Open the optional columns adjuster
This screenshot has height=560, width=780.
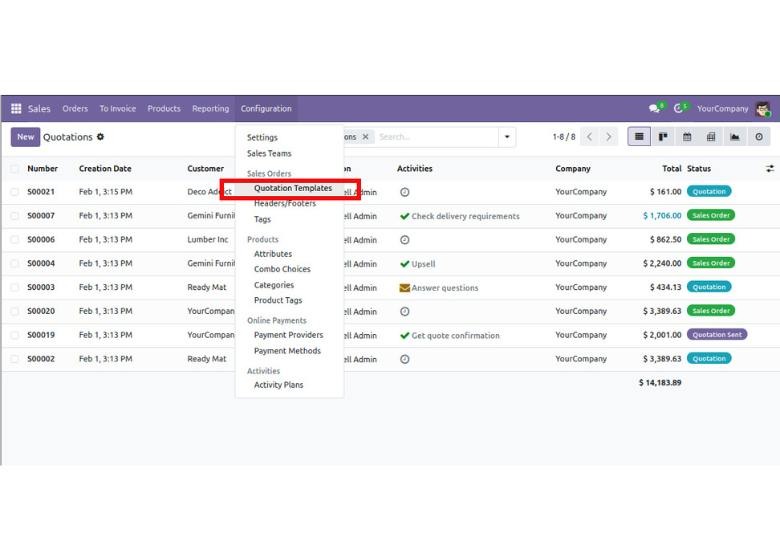click(x=769, y=169)
